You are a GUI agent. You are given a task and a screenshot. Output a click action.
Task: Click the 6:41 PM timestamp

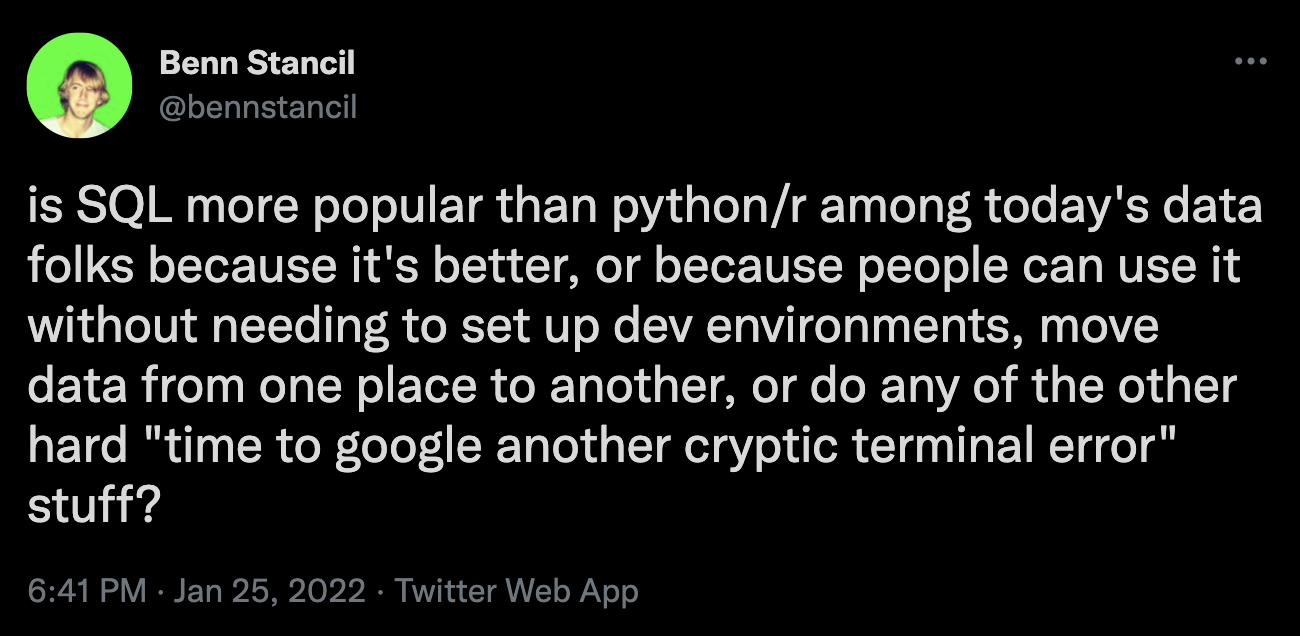(88, 590)
